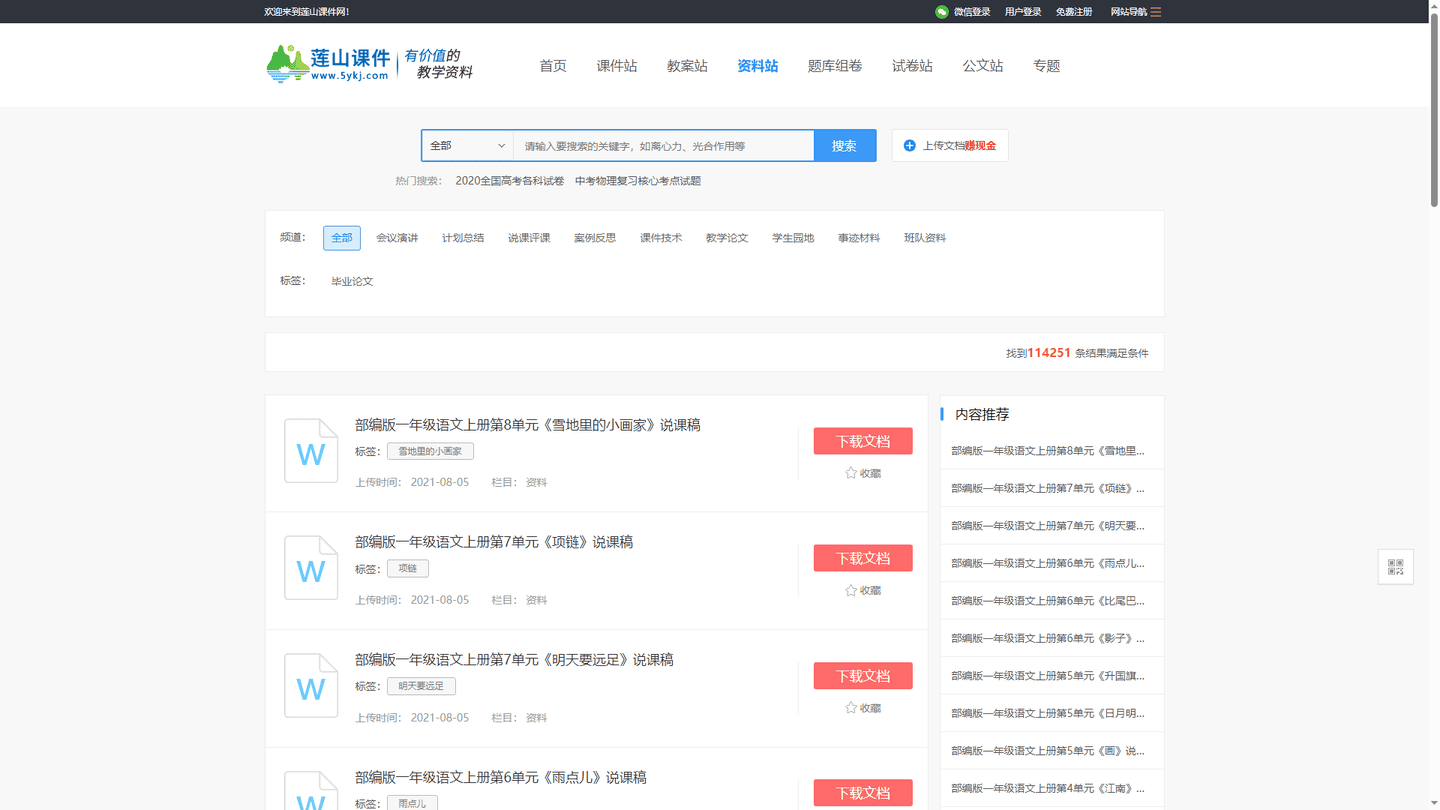Click Word file icon for 雪地里的小画家
The width and height of the screenshot is (1440, 810).
311,451
